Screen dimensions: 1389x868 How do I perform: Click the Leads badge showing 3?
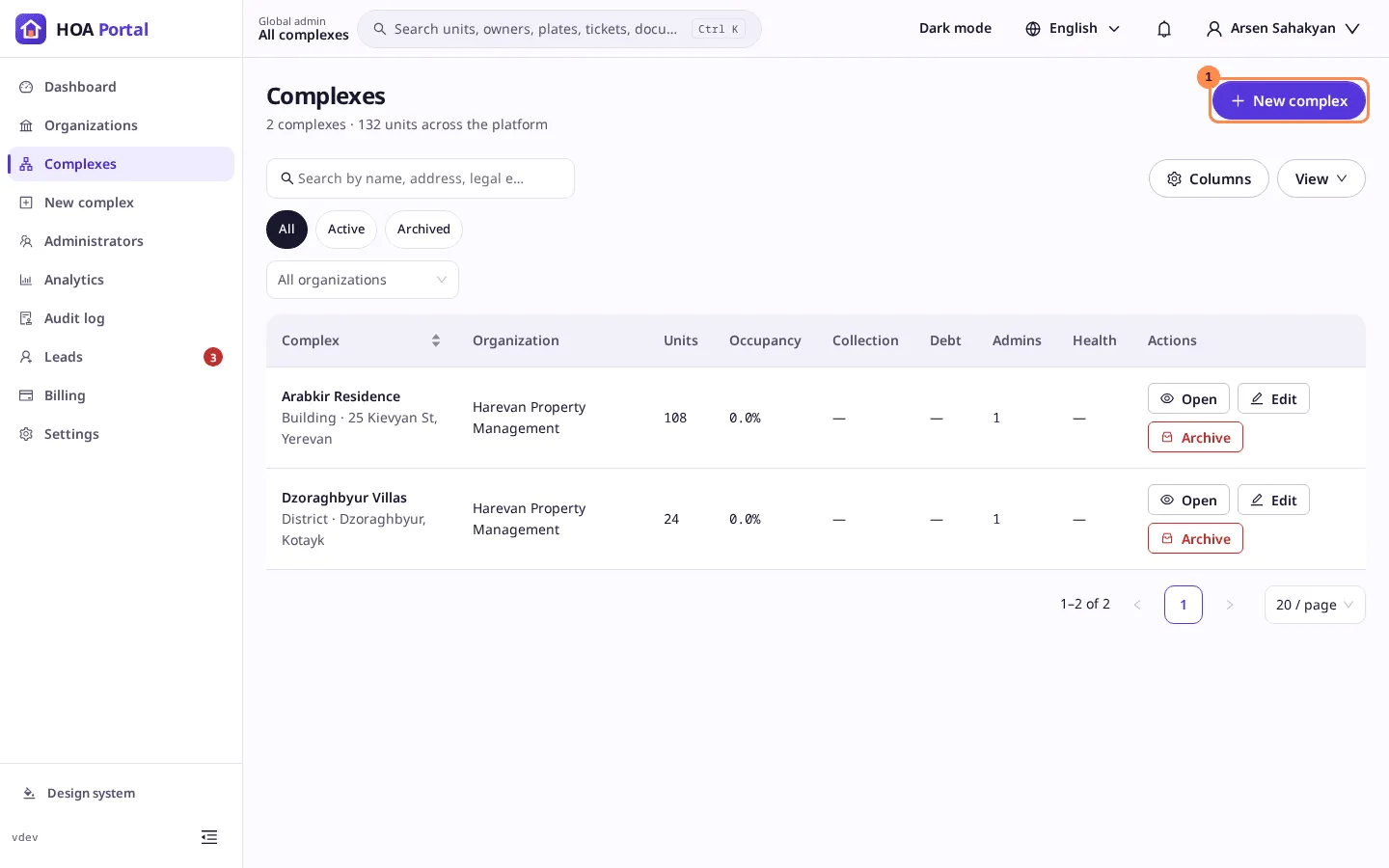(213, 357)
